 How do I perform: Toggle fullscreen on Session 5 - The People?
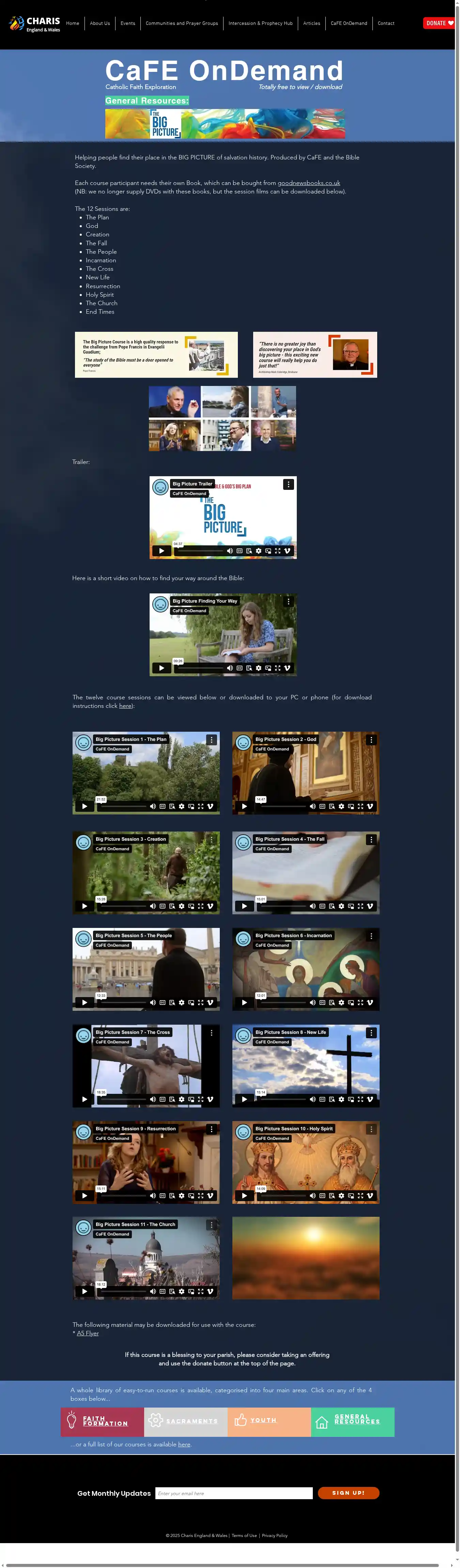201,1002
